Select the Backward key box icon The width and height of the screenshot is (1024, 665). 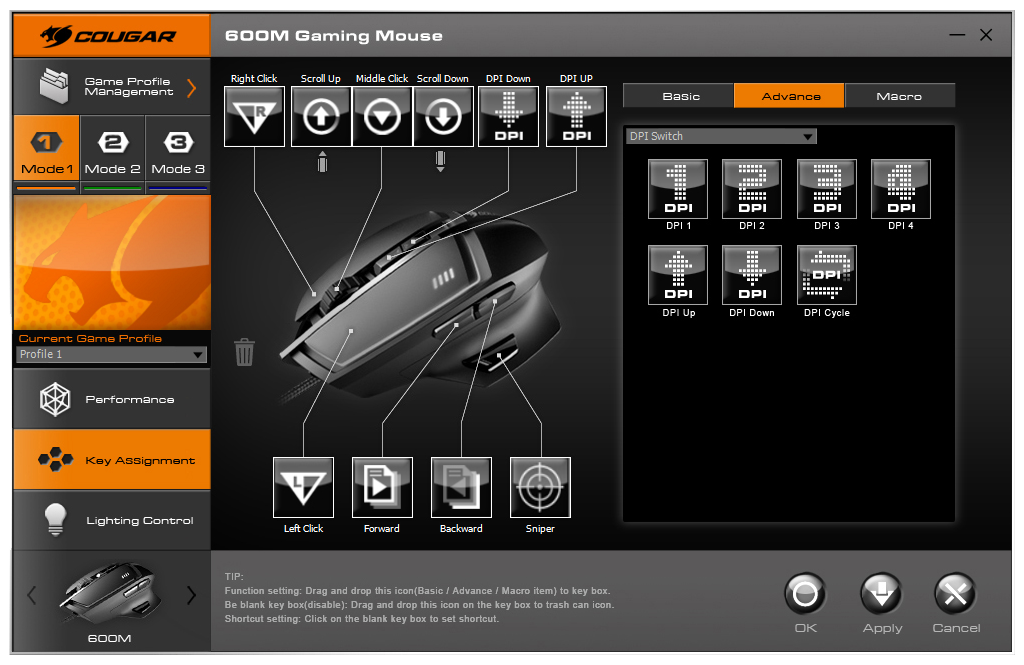(x=461, y=487)
